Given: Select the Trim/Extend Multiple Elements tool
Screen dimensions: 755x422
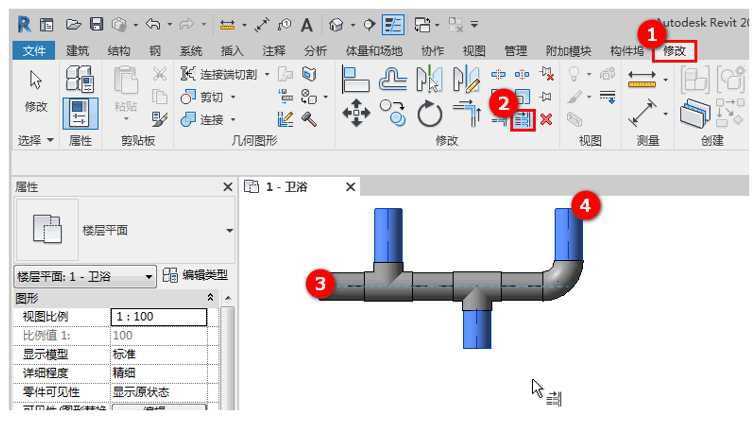Looking at the screenshot, I should click(x=523, y=120).
